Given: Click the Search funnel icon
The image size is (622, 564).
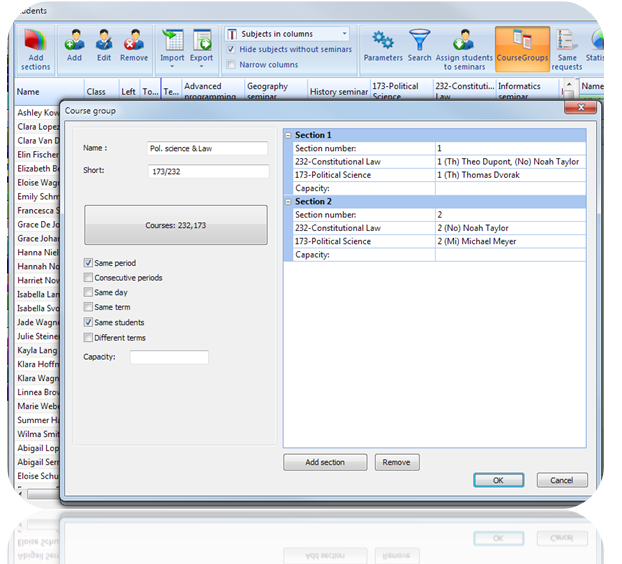Looking at the screenshot, I should tap(420, 41).
